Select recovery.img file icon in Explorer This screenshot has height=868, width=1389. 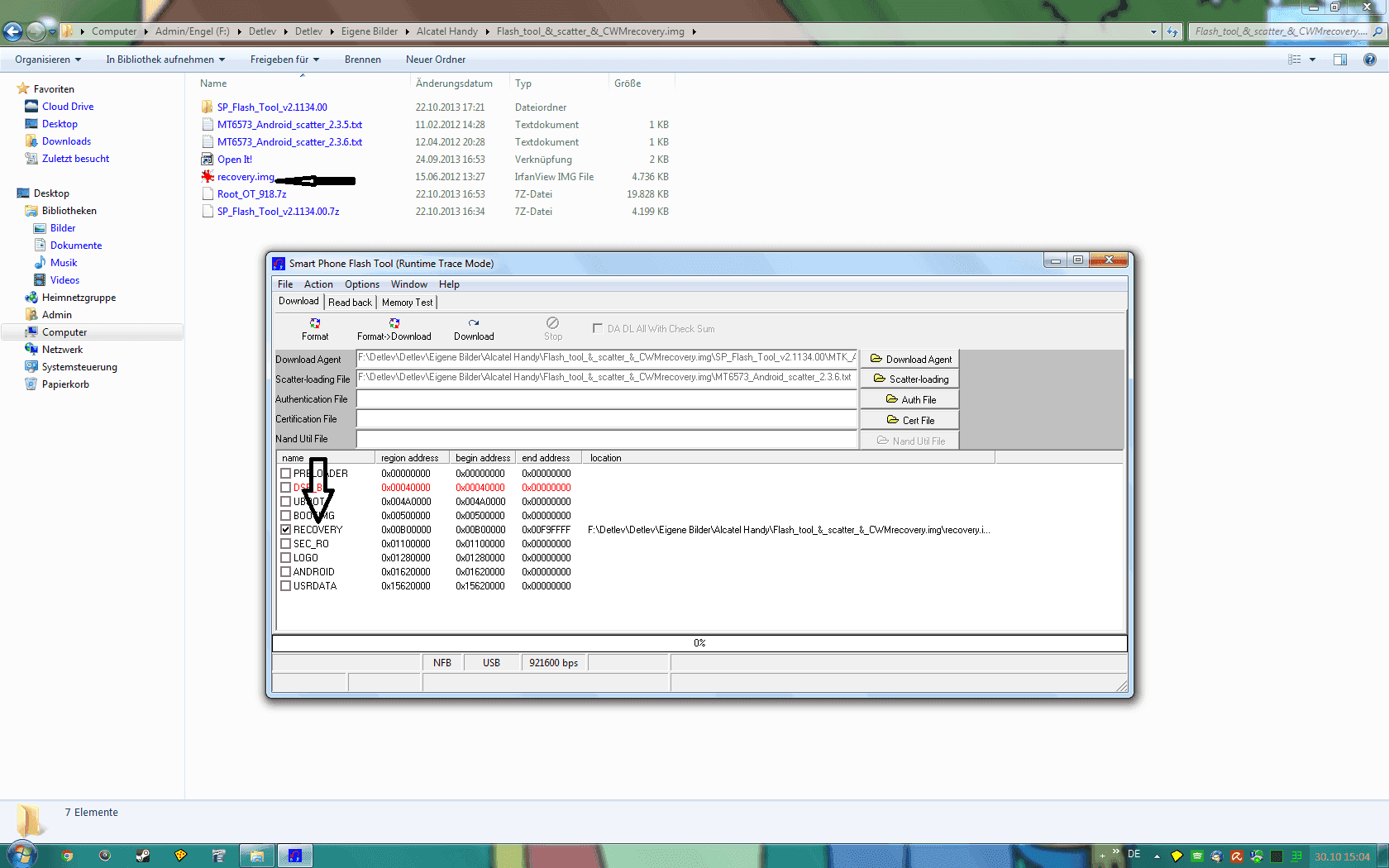(207, 176)
